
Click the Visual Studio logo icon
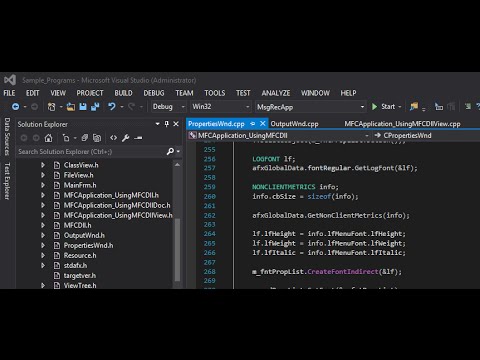coord(10,80)
